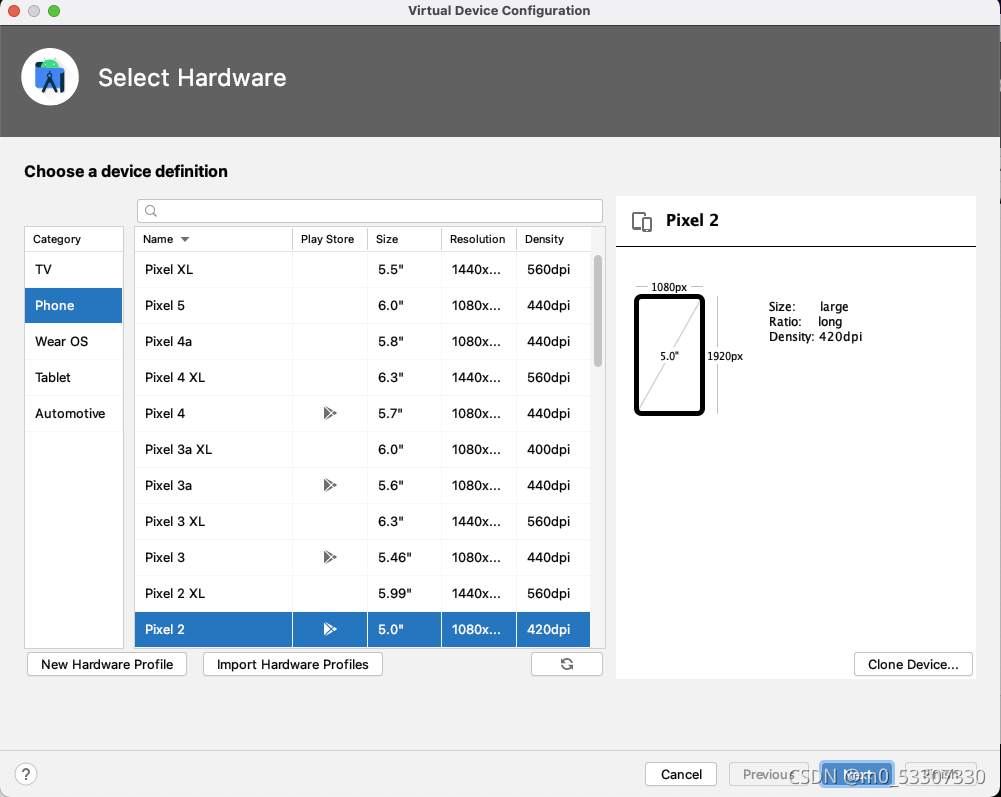Click the 5.46" size cell
Image resolution: width=1001 pixels, height=797 pixels.
[404, 558]
